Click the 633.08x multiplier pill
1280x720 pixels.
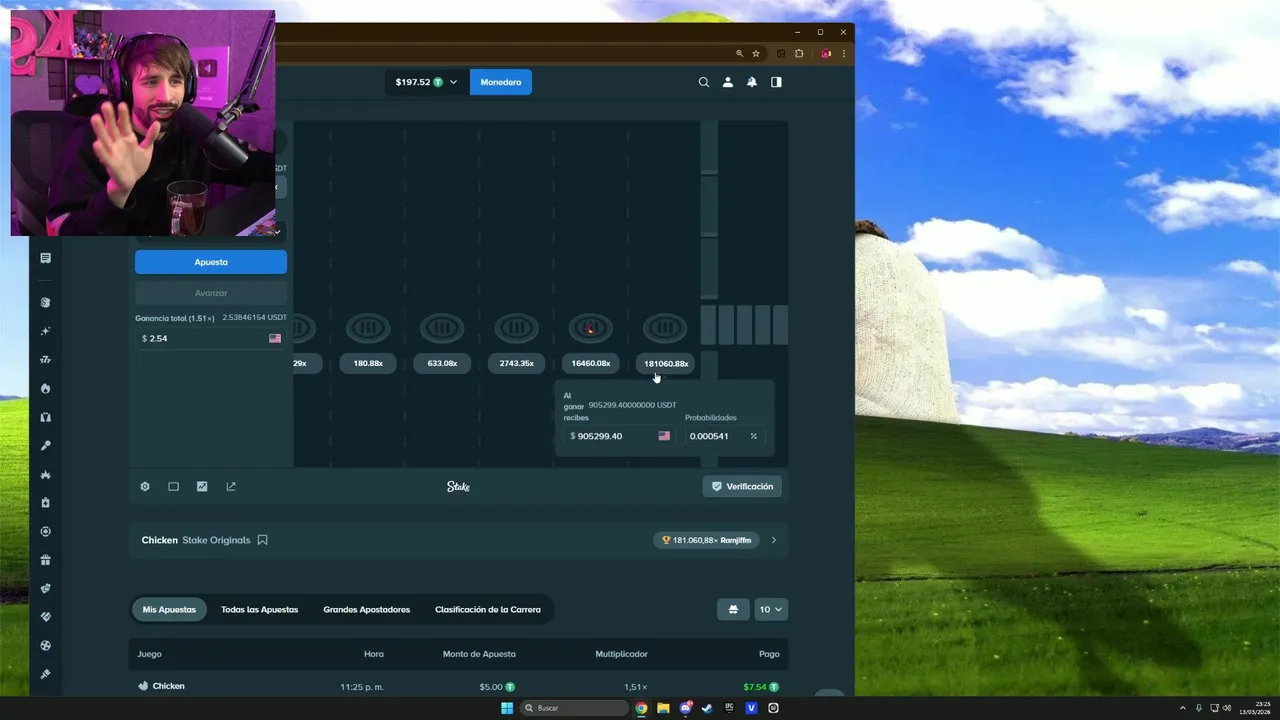coord(442,363)
